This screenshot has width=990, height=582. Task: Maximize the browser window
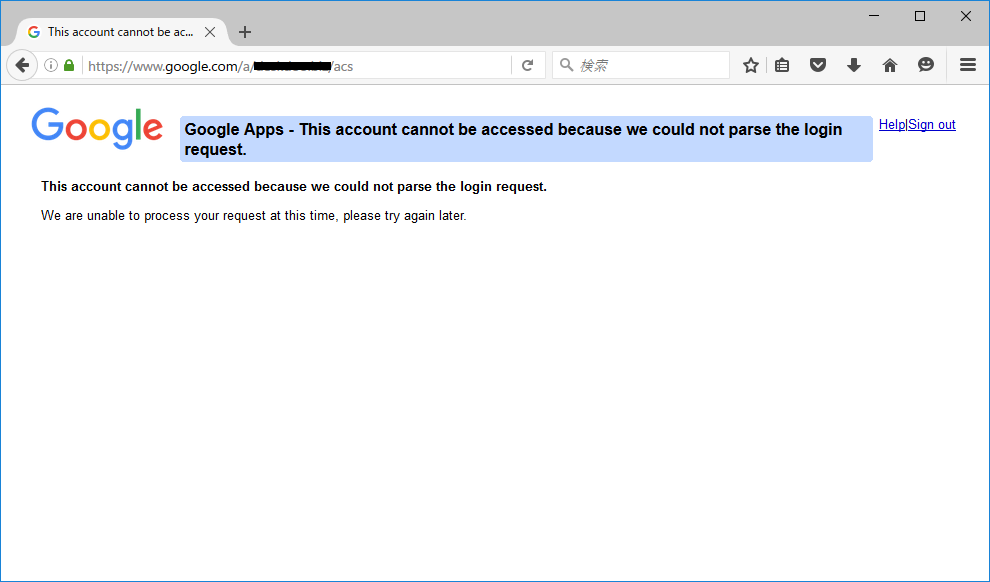920,16
